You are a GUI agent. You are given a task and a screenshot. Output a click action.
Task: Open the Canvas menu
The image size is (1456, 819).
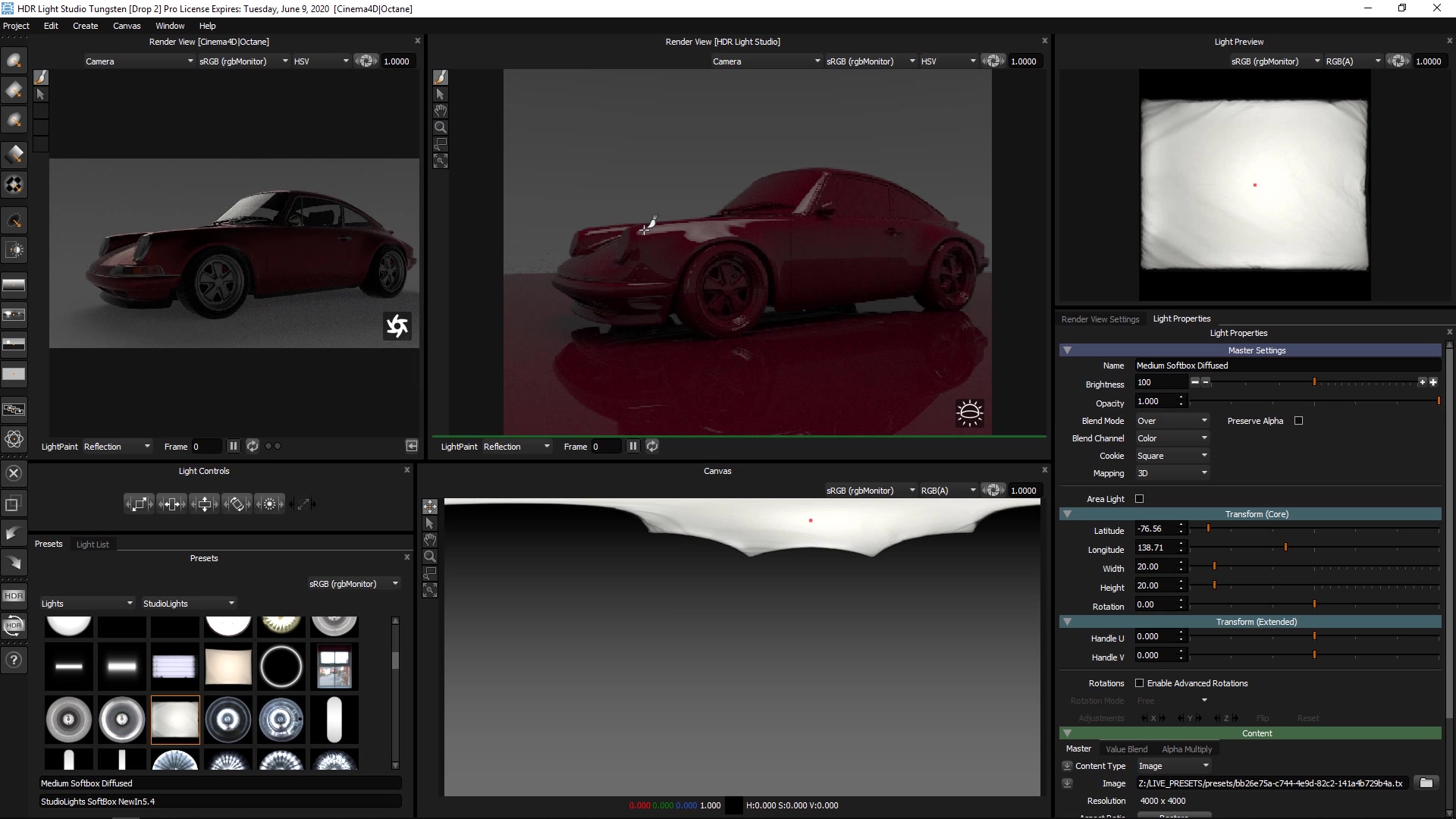(x=127, y=26)
